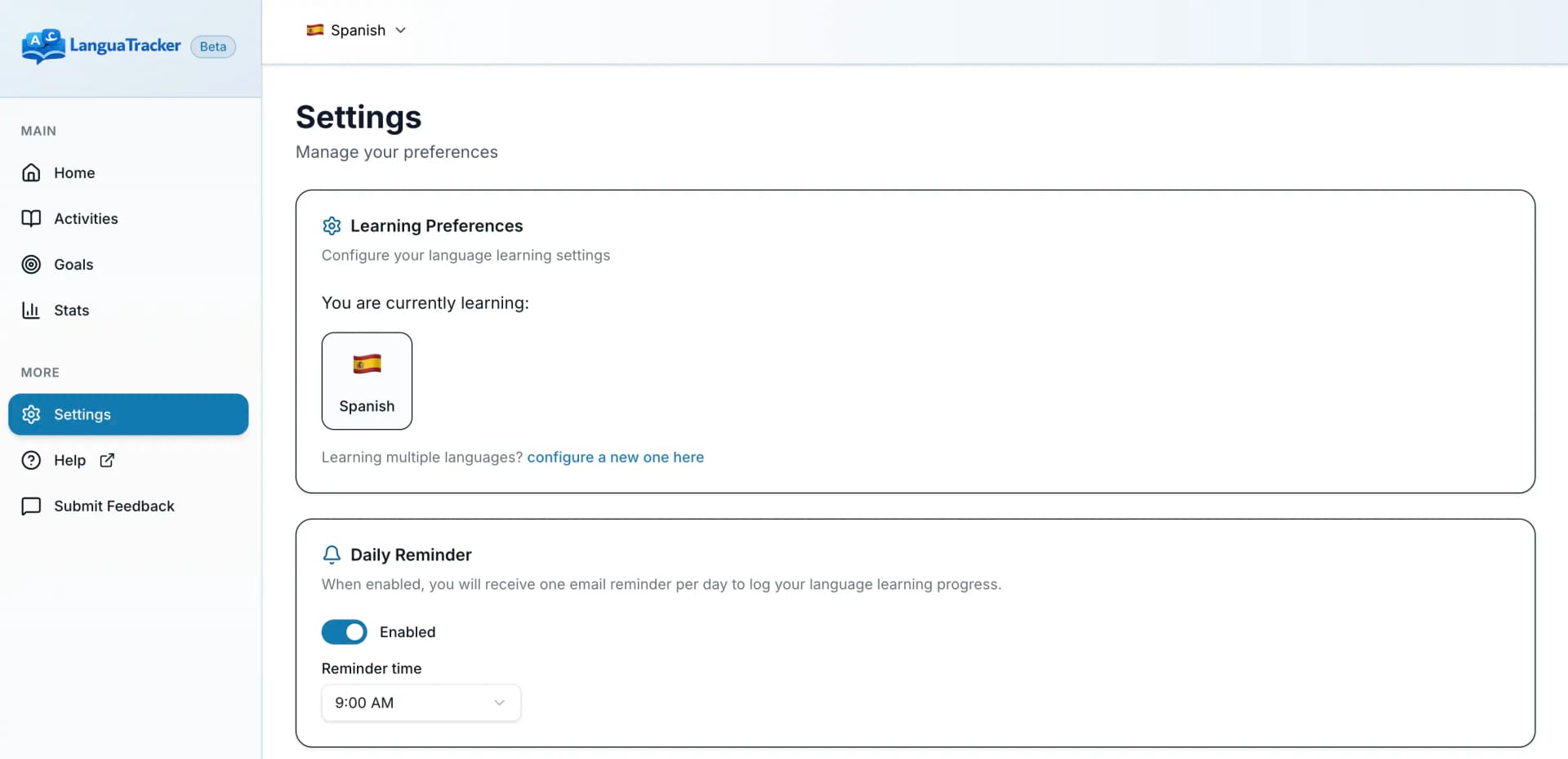Click the 'configure a new one here' link
The height and width of the screenshot is (759, 1568).
click(x=615, y=457)
